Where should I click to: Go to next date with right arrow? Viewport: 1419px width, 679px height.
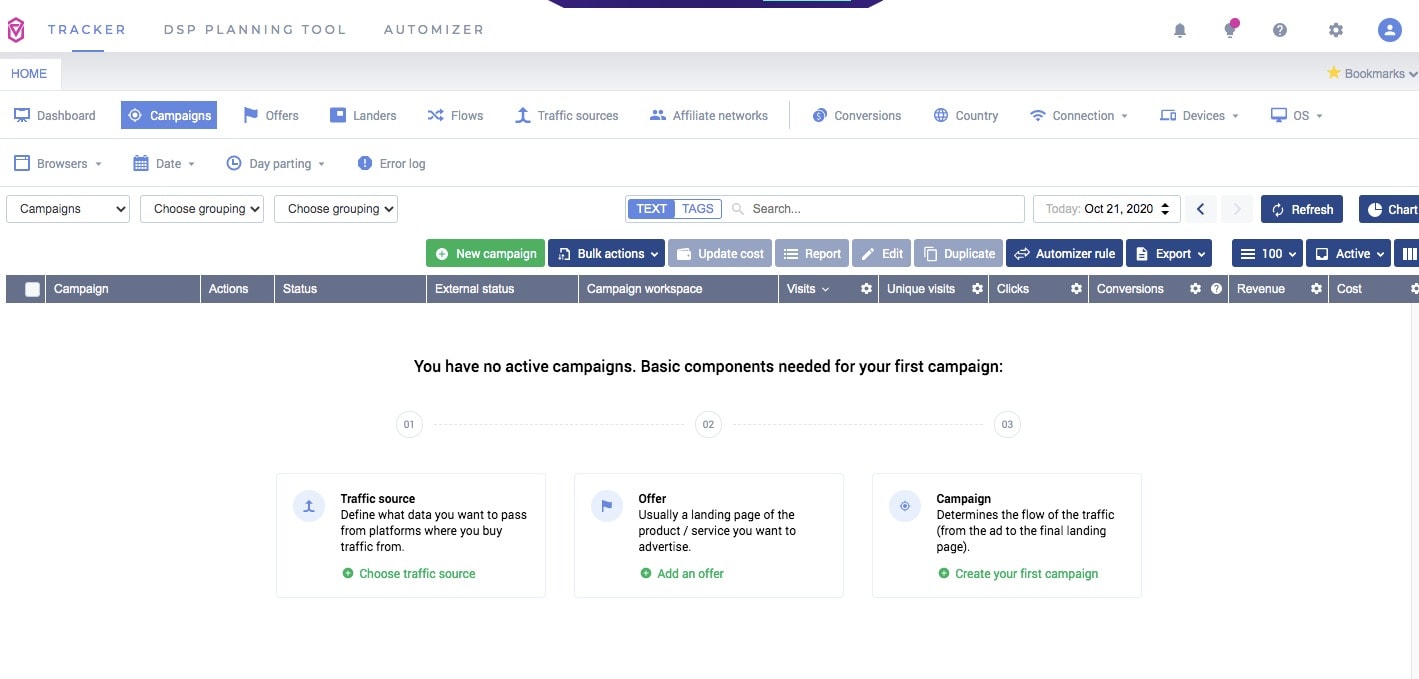click(x=1237, y=209)
